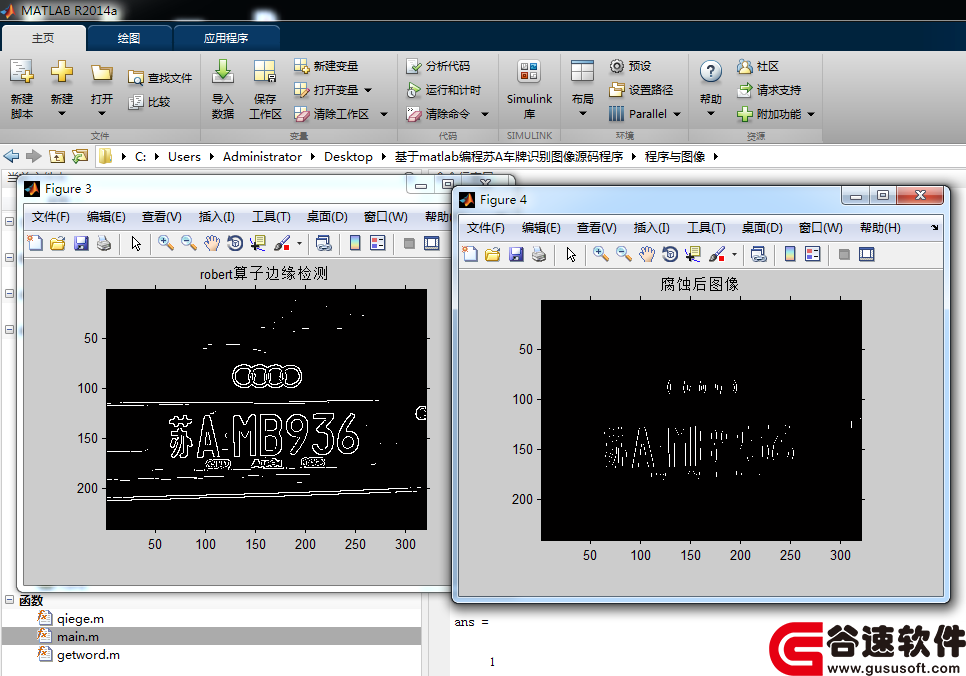Toggle Insert Colorbar in Figure 4
The height and width of the screenshot is (676, 966).
[x=790, y=255]
